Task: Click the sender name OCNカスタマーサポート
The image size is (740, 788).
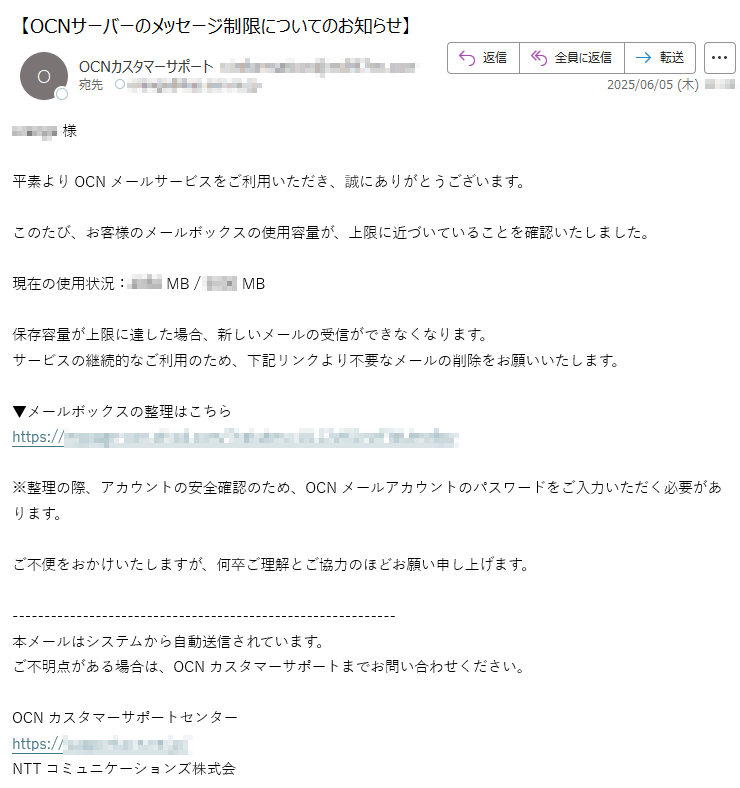Action: 146,67
